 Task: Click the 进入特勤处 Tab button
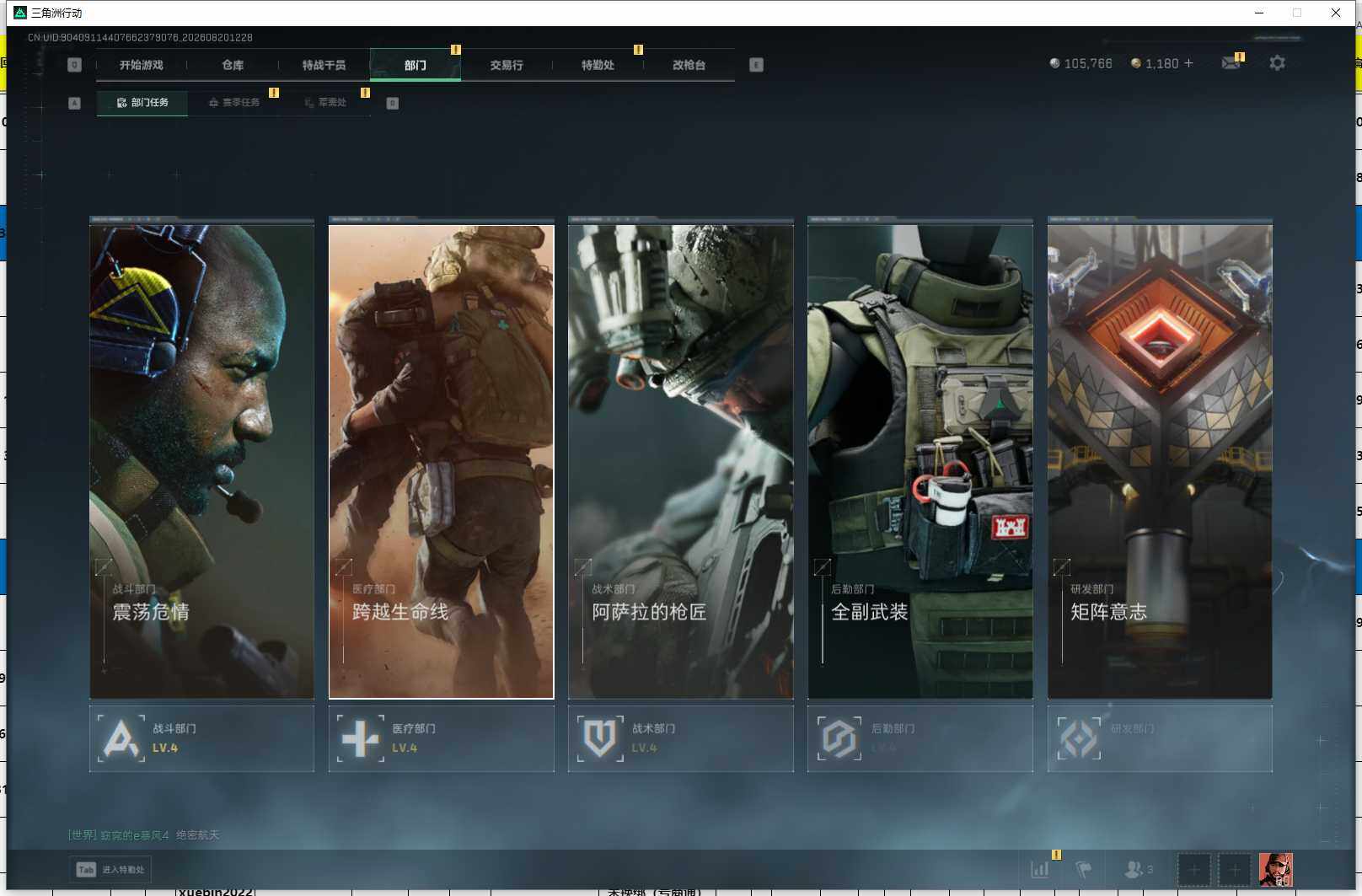[110, 869]
